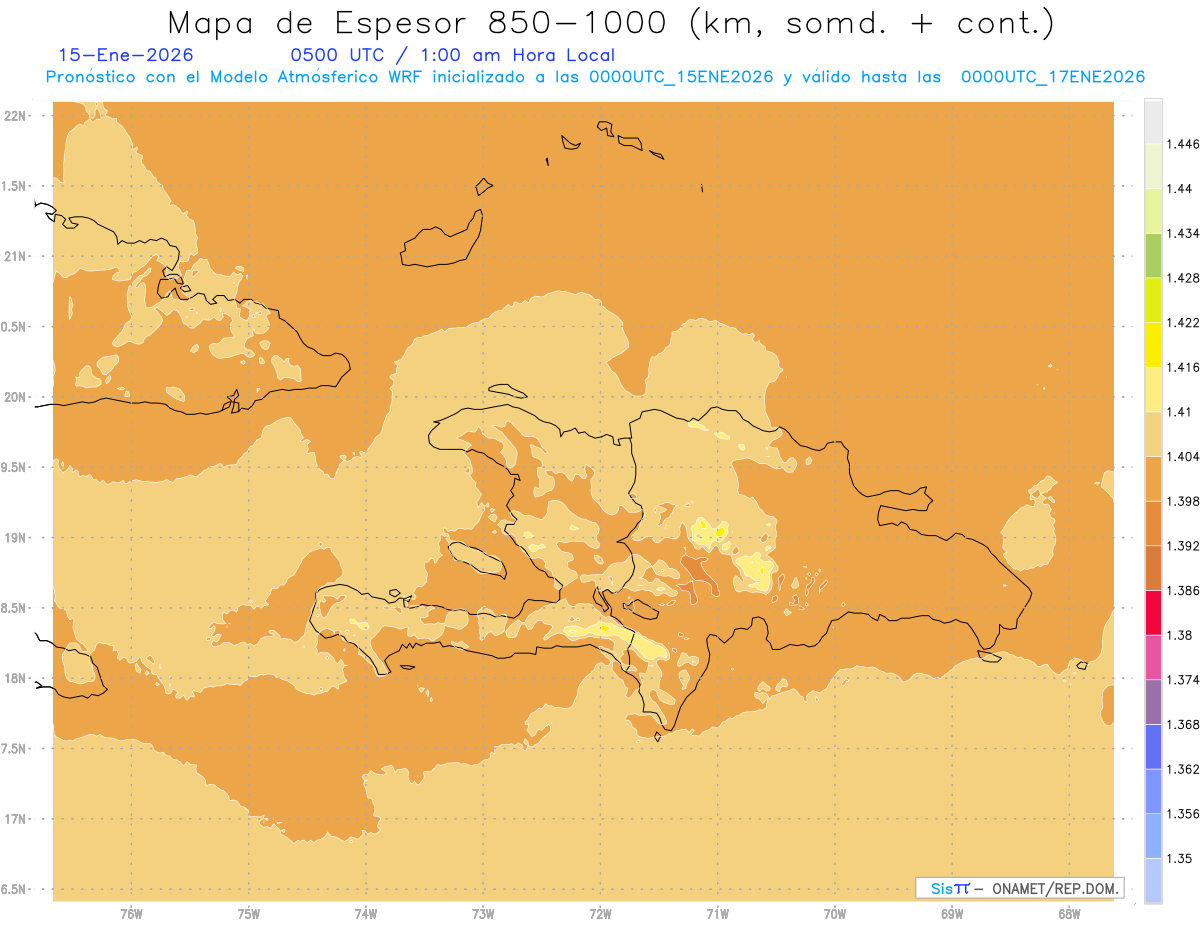Image resolution: width=1200 pixels, height=927 pixels.
Task: Click the longitude label "72W"
Action: tap(600, 914)
